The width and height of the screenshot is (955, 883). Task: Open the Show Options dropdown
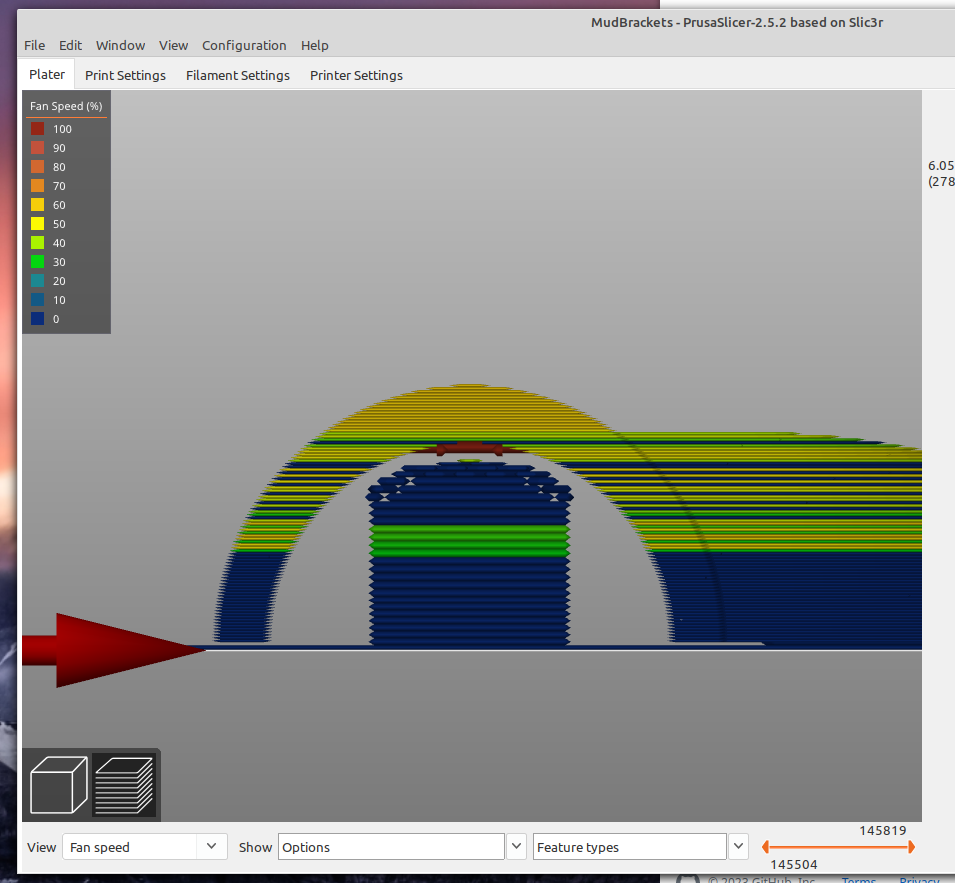(x=390, y=846)
